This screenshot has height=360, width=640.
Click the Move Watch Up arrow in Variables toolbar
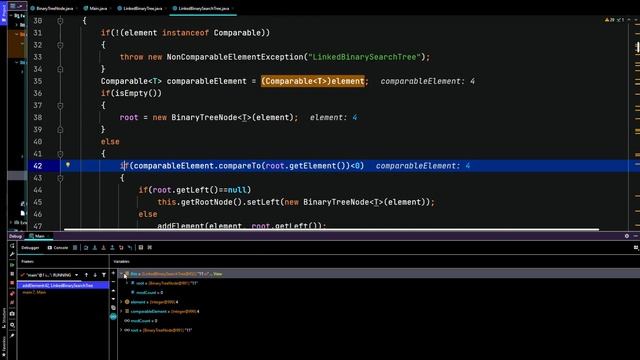(x=113, y=291)
